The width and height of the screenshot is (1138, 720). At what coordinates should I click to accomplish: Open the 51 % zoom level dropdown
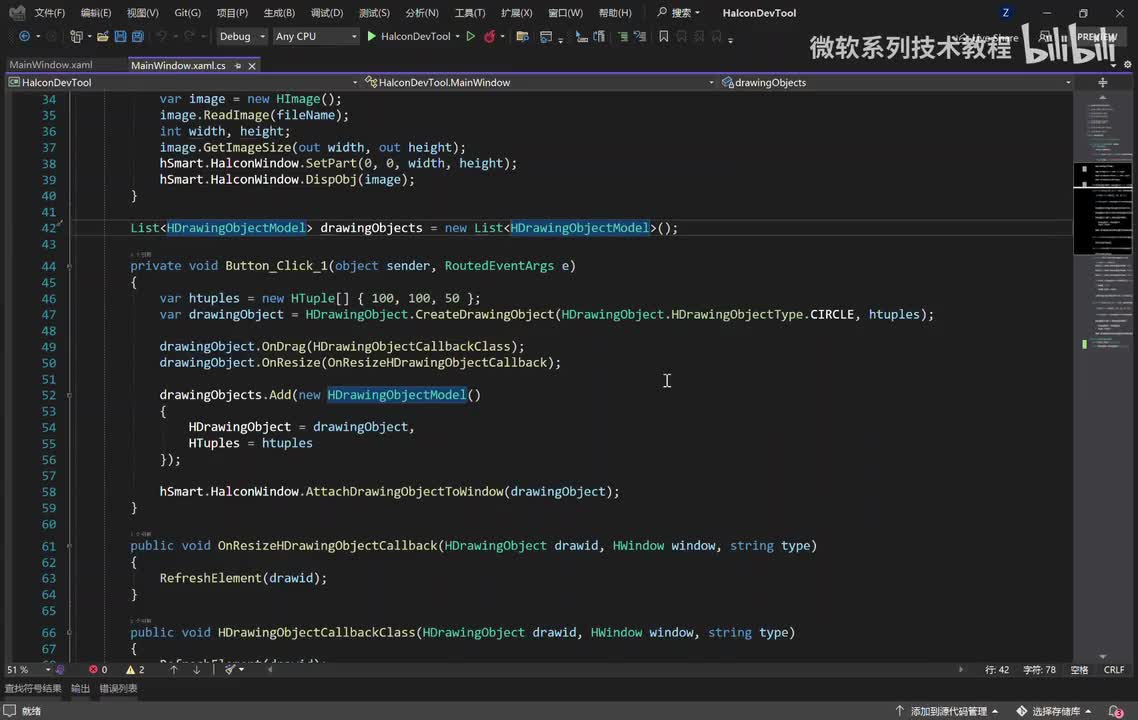29,669
